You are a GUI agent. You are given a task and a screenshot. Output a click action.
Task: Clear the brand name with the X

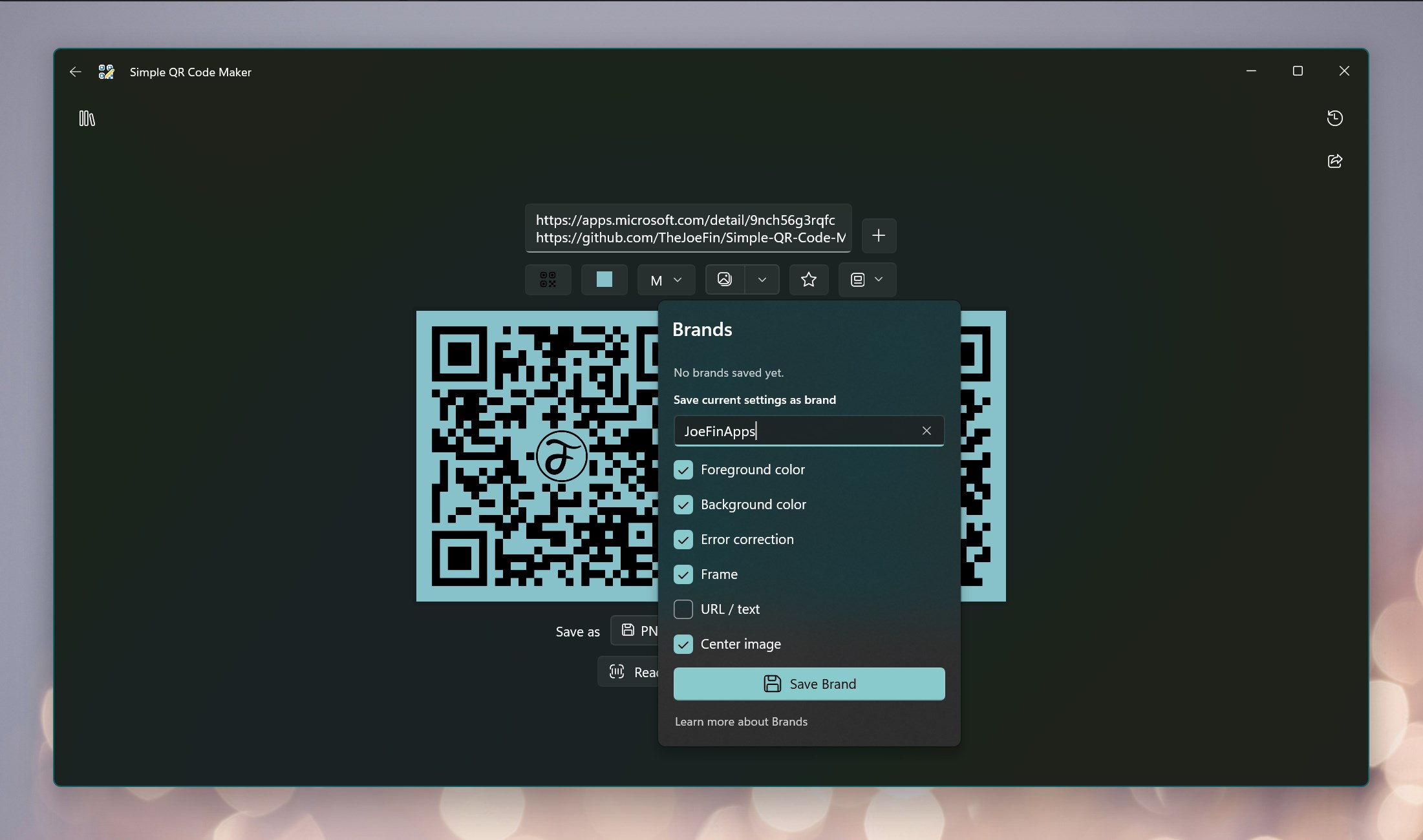point(926,431)
